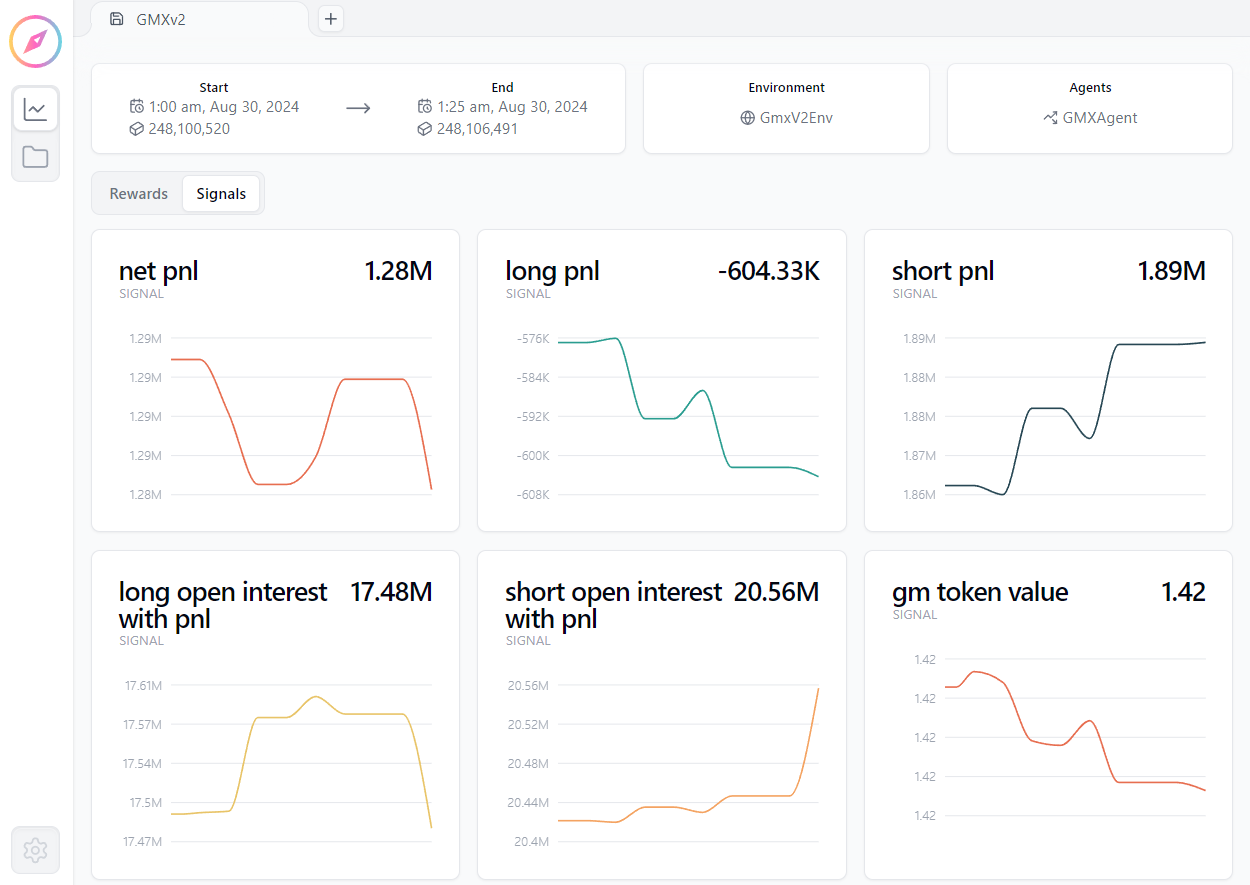Add a new tab with plus button
Image resolution: width=1250 pixels, height=885 pixels.
331,19
